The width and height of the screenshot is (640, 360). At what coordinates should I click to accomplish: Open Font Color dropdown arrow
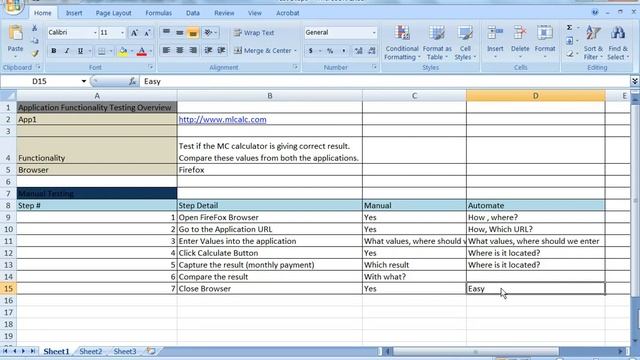point(151,51)
